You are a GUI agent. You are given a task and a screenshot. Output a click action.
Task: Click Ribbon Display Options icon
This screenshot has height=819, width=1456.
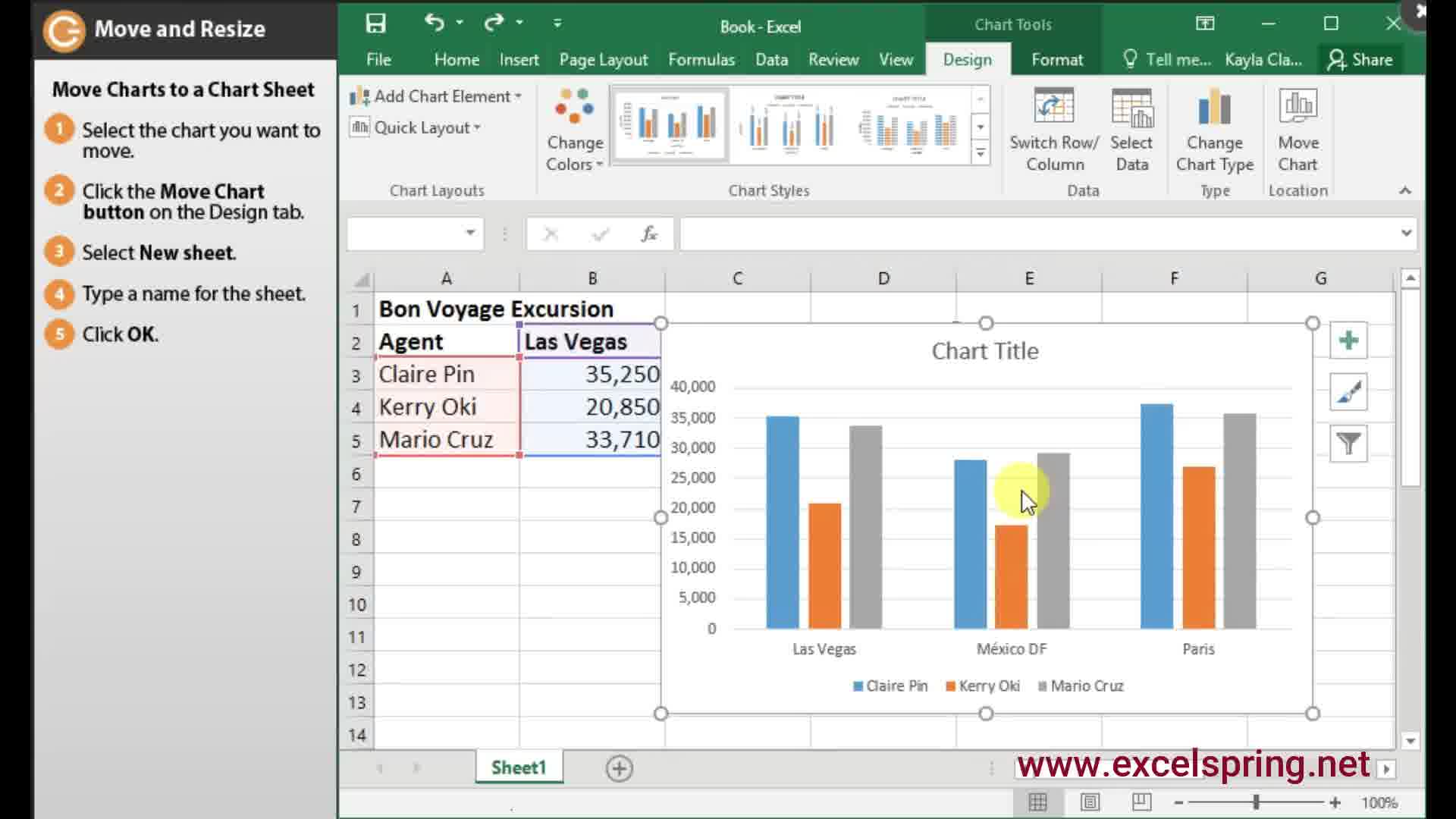point(1205,24)
